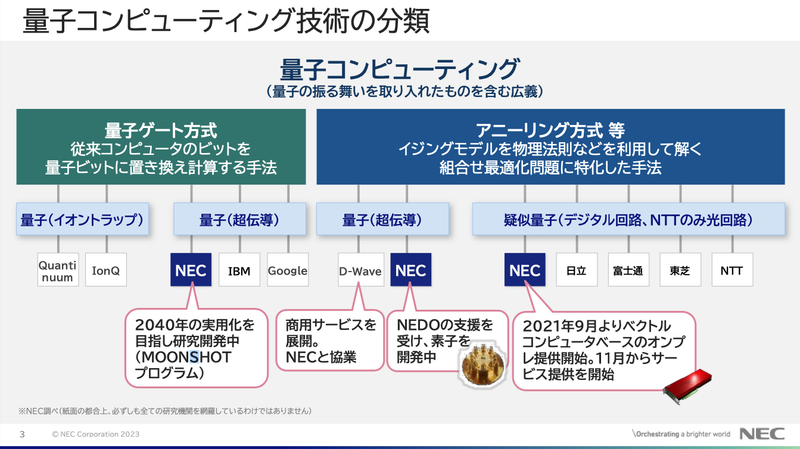Click the MOONSHOT program callout bubble
The height and width of the screenshot is (449, 800).
pos(195,349)
